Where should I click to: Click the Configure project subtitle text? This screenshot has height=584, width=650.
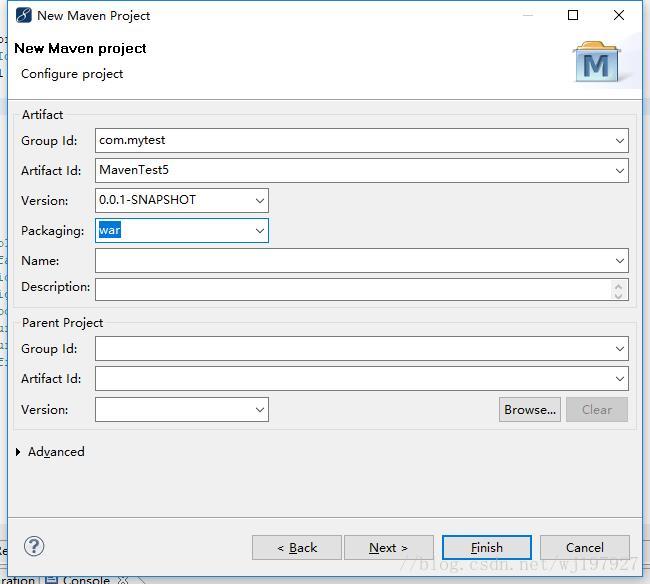click(72, 74)
